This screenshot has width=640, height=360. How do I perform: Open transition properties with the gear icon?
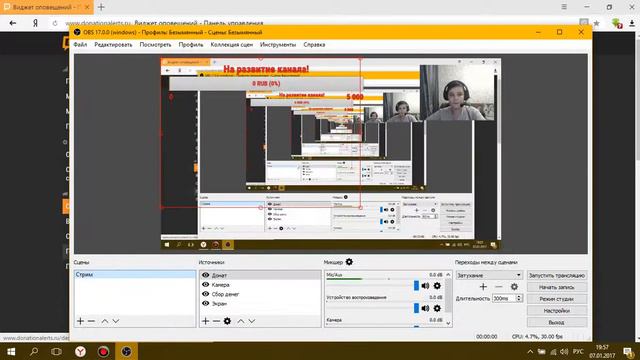click(514, 287)
